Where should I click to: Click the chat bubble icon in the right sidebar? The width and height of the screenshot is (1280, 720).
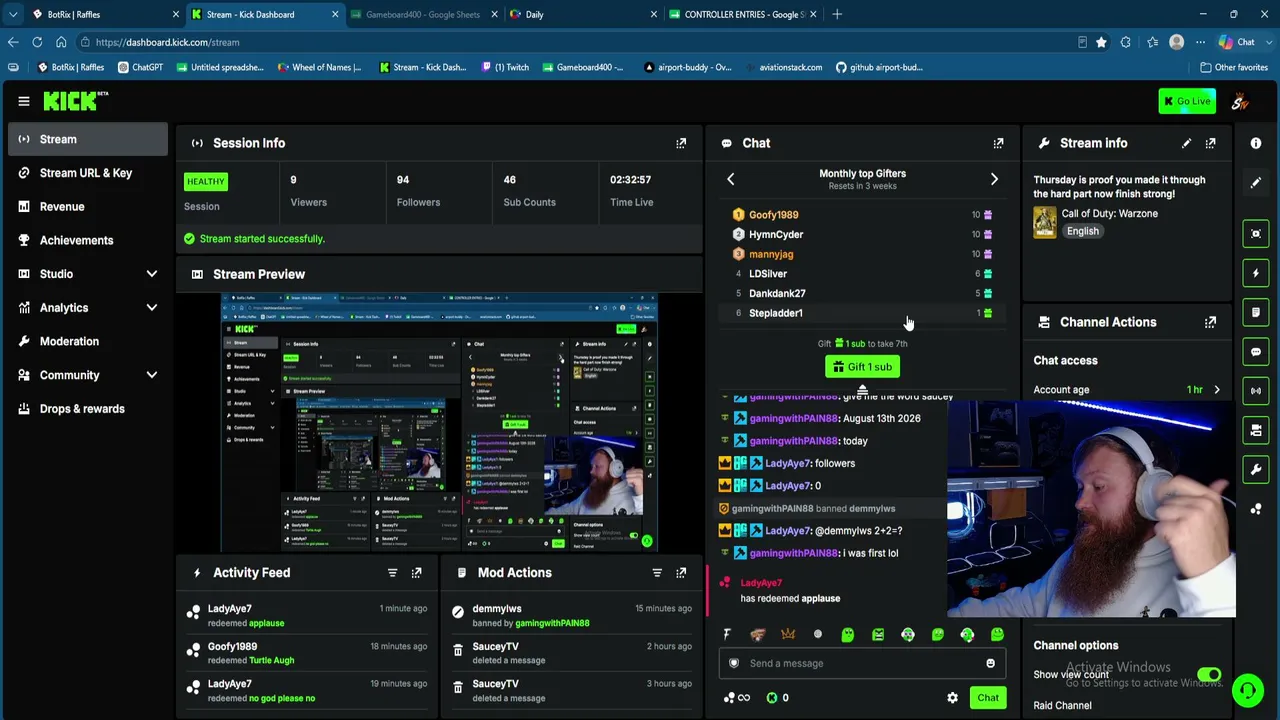pyautogui.click(x=1256, y=352)
